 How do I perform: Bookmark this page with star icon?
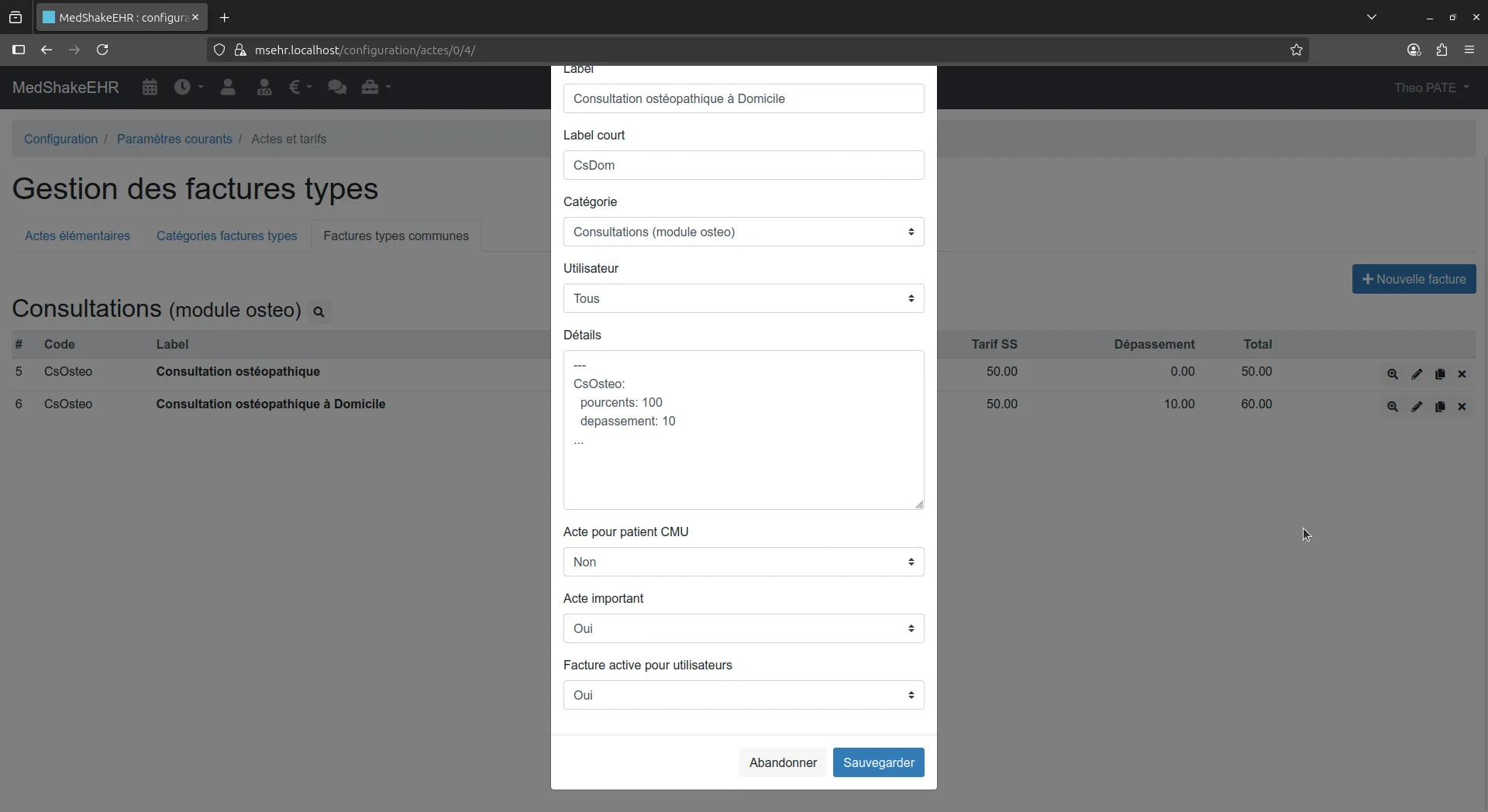click(1297, 50)
